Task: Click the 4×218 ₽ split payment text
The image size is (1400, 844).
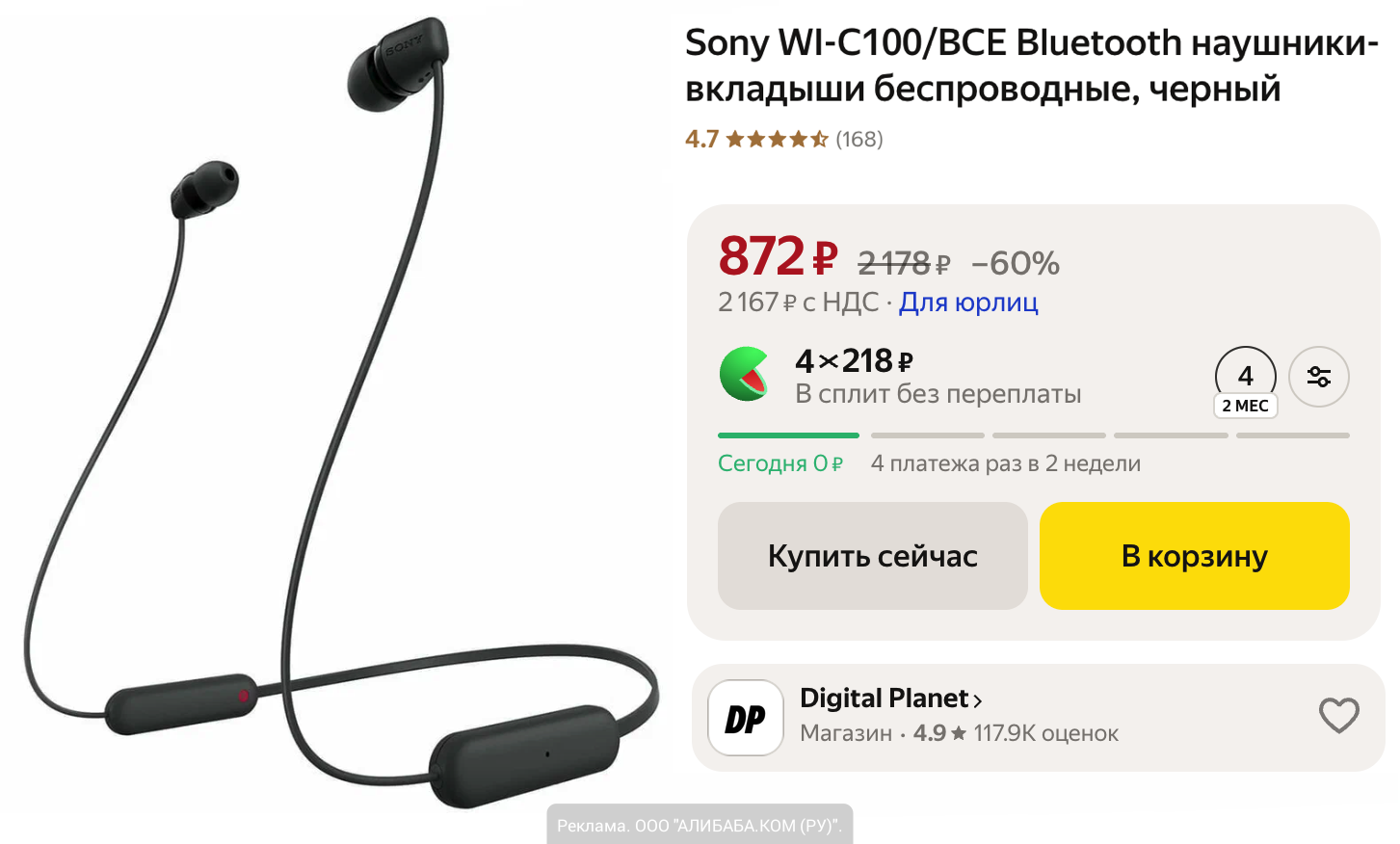Action: (854, 360)
